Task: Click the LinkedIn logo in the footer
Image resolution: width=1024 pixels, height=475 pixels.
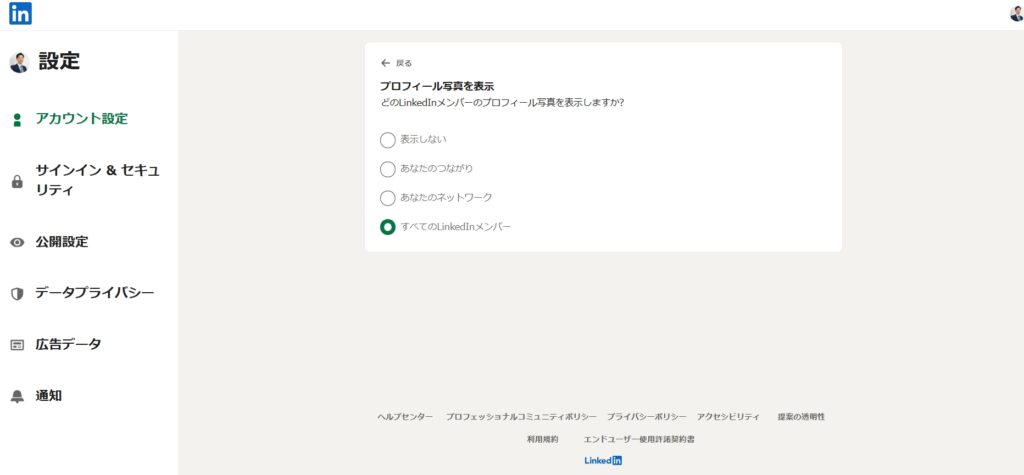Action: click(603, 461)
